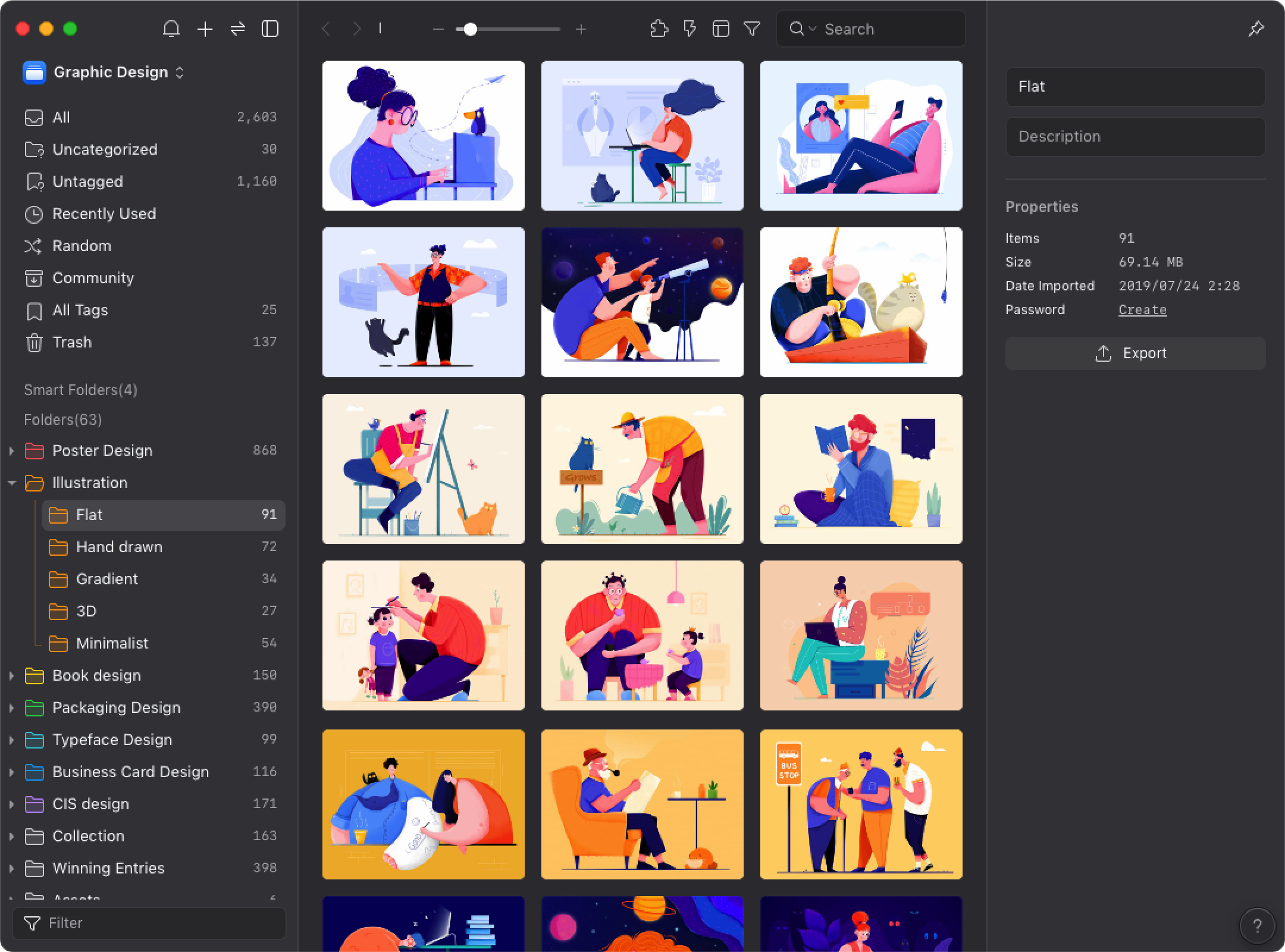Click the minus zoom-out icon
This screenshot has width=1285, height=952.
tap(438, 29)
